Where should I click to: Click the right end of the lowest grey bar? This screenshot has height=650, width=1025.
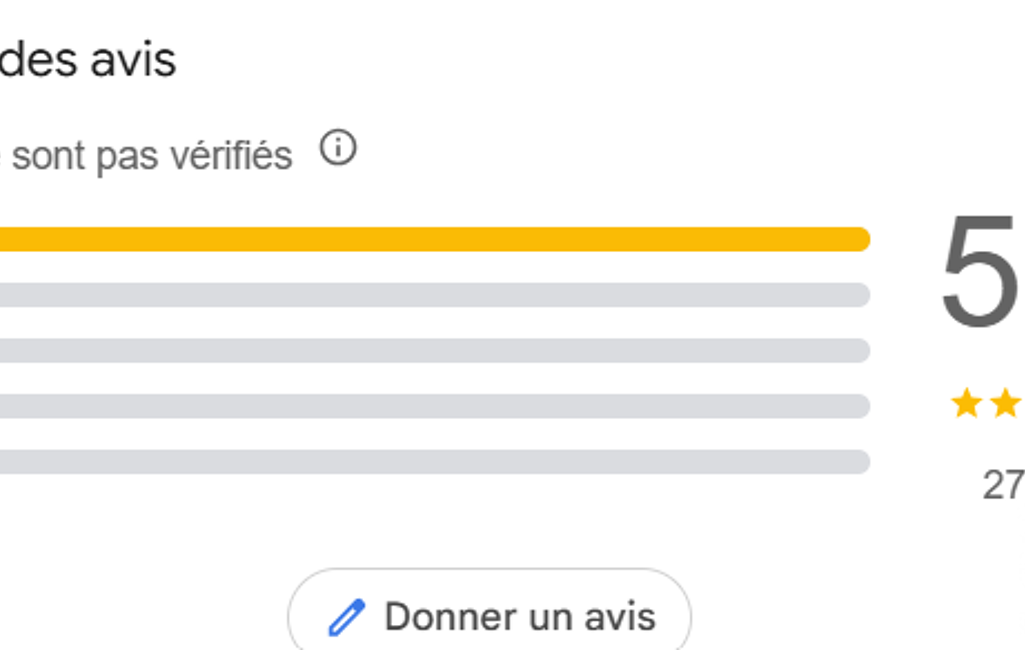(859, 462)
